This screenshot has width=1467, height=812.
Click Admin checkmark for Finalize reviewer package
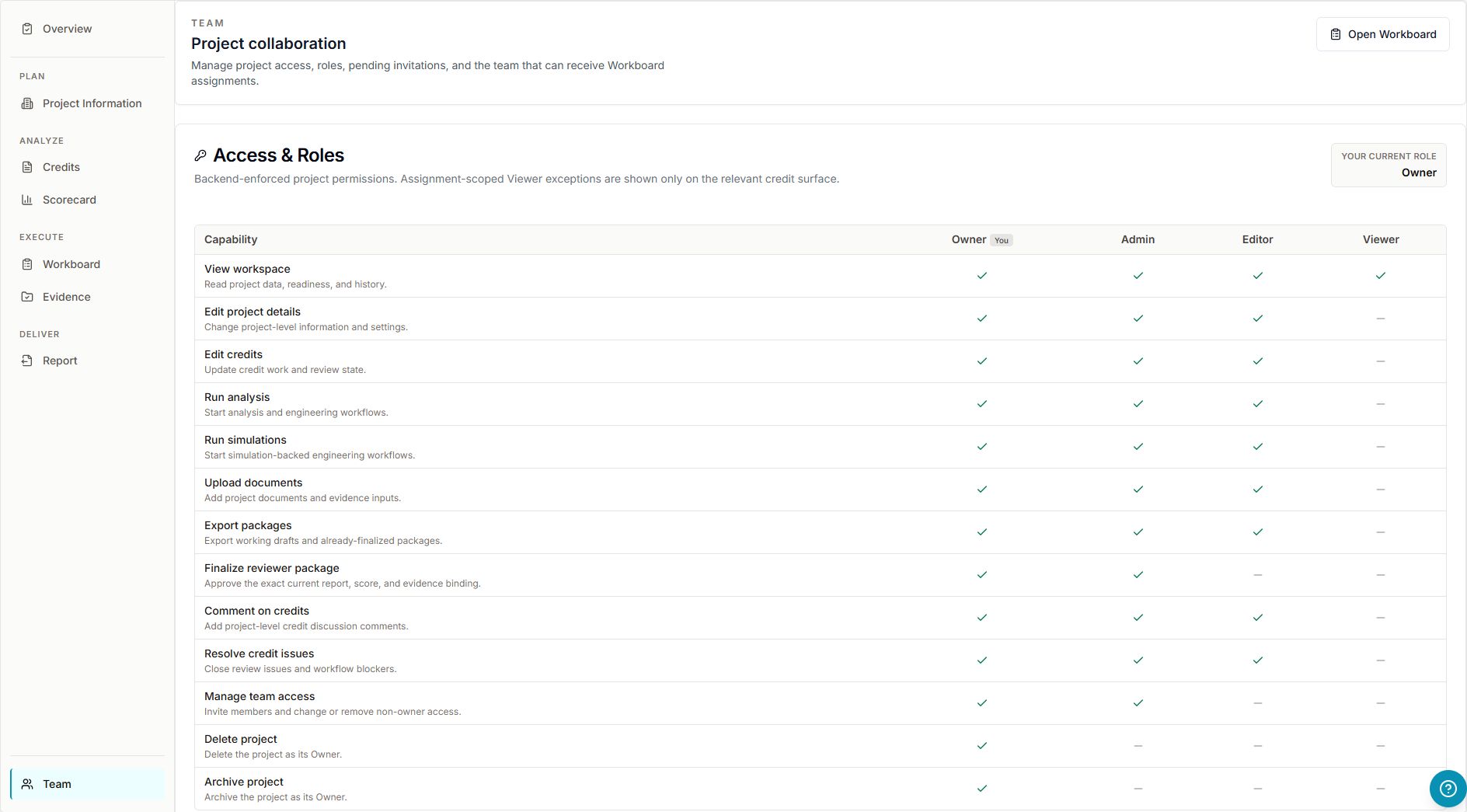point(1138,575)
